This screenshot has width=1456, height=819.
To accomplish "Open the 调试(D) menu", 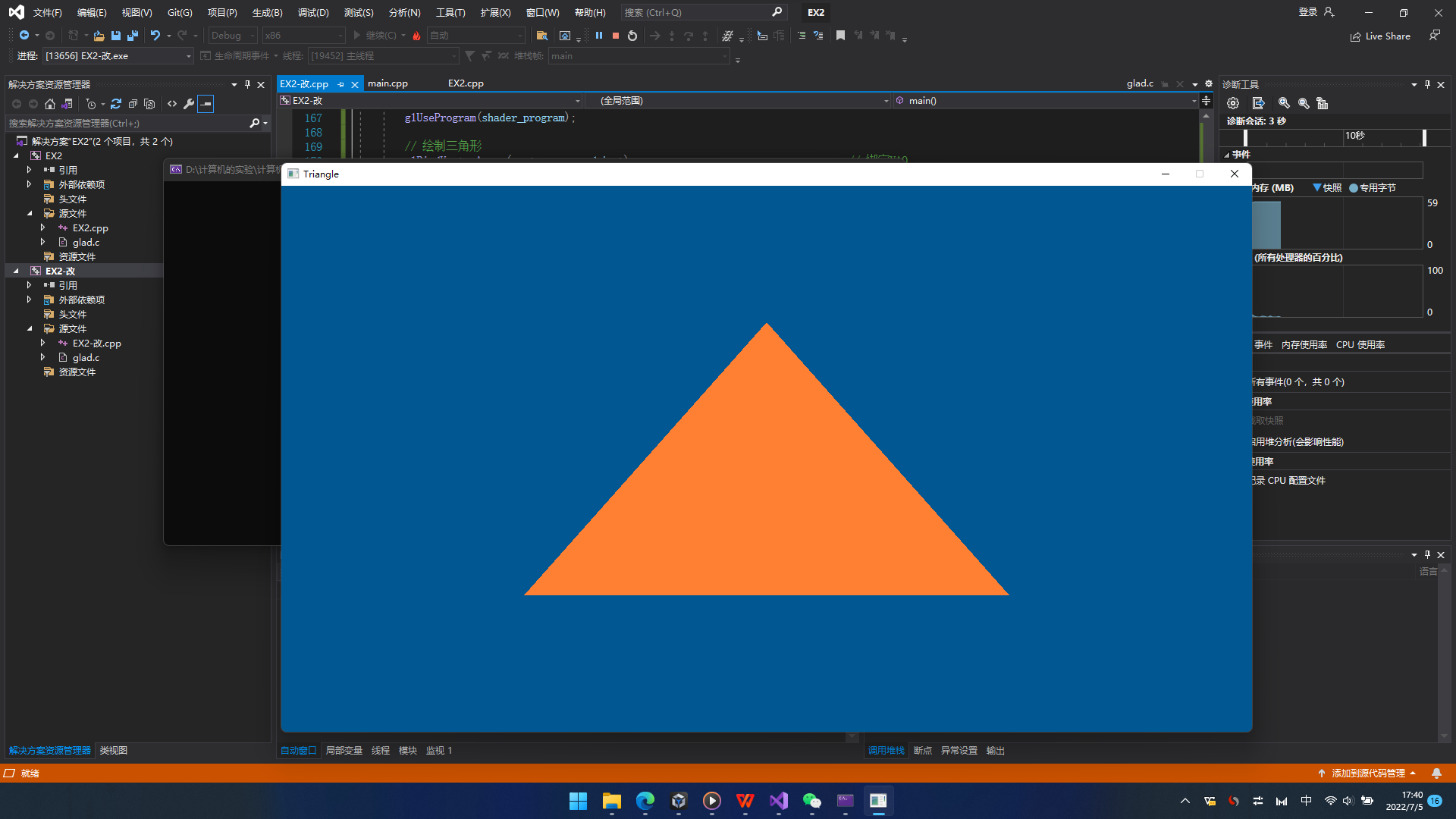I will [313, 12].
